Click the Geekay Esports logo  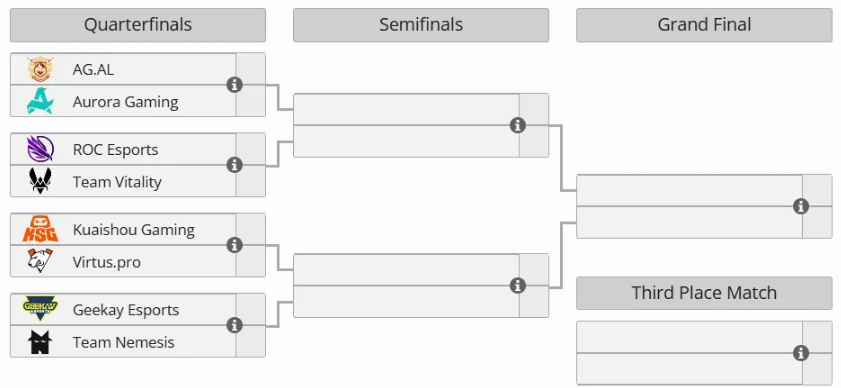pos(40,309)
